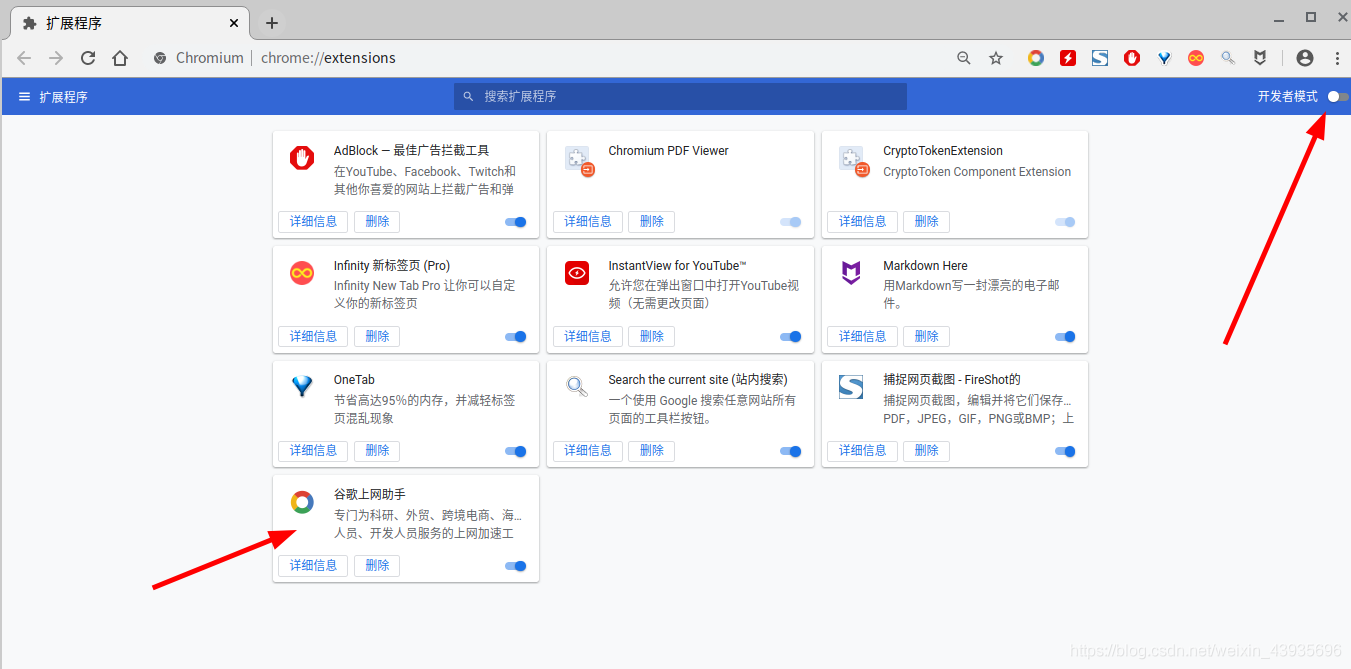
Task: Click the 'Markdown Here' extension title text
Action: tap(925, 266)
